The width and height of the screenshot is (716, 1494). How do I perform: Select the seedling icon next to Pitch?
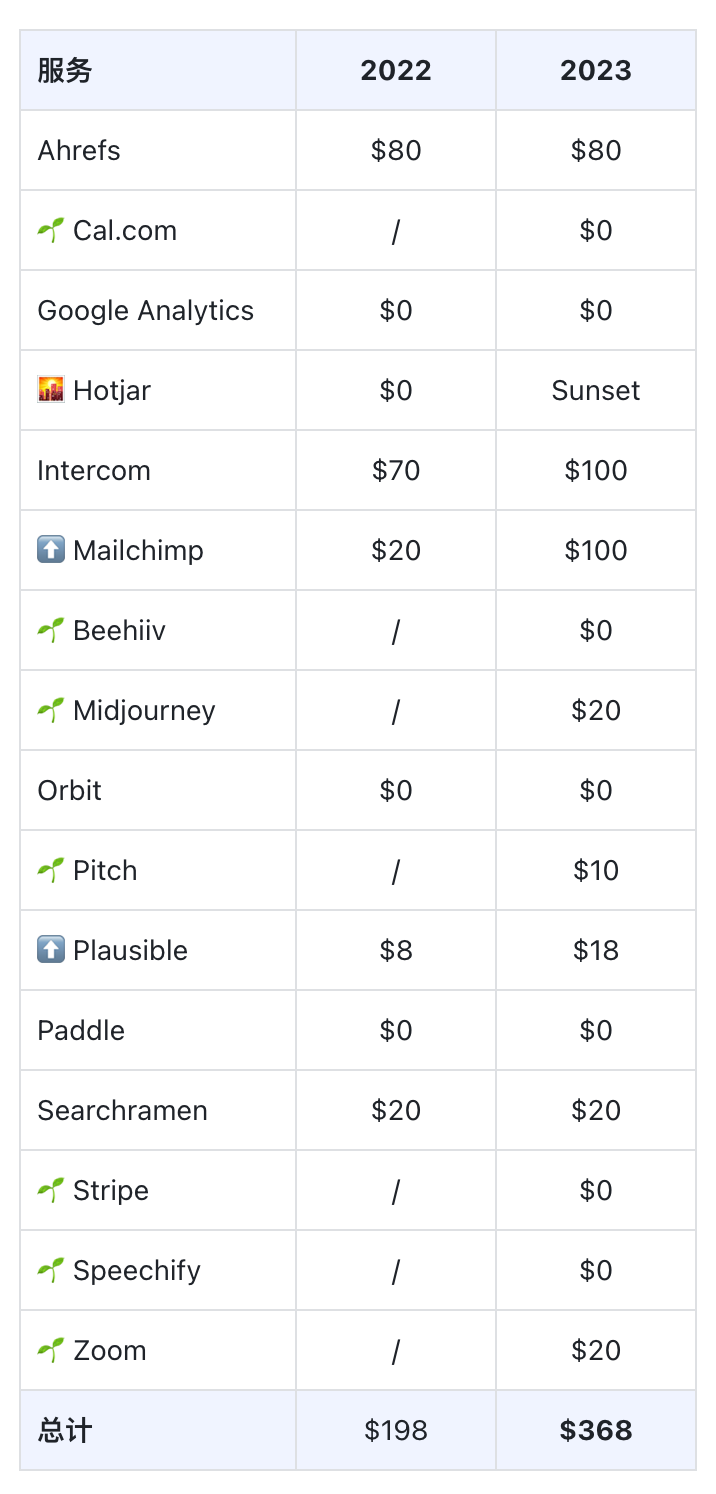(51, 871)
